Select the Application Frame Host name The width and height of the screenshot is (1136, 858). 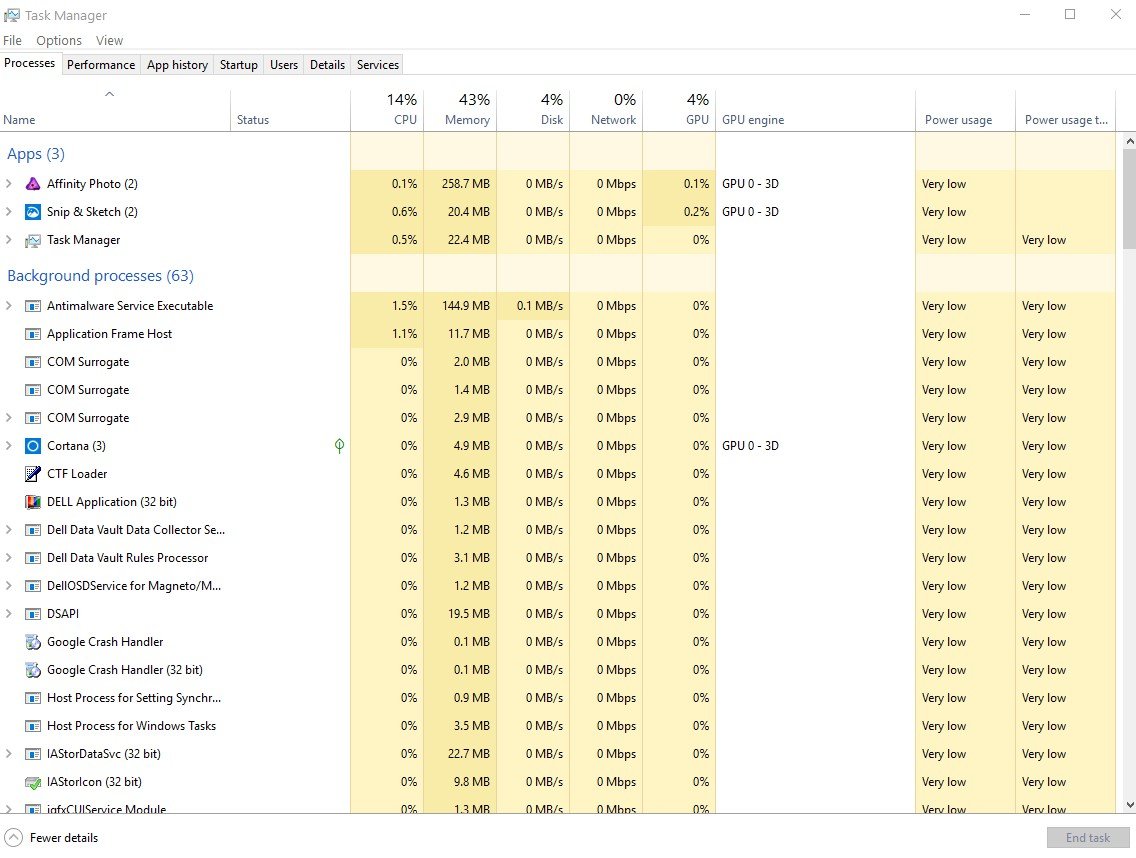coord(109,334)
